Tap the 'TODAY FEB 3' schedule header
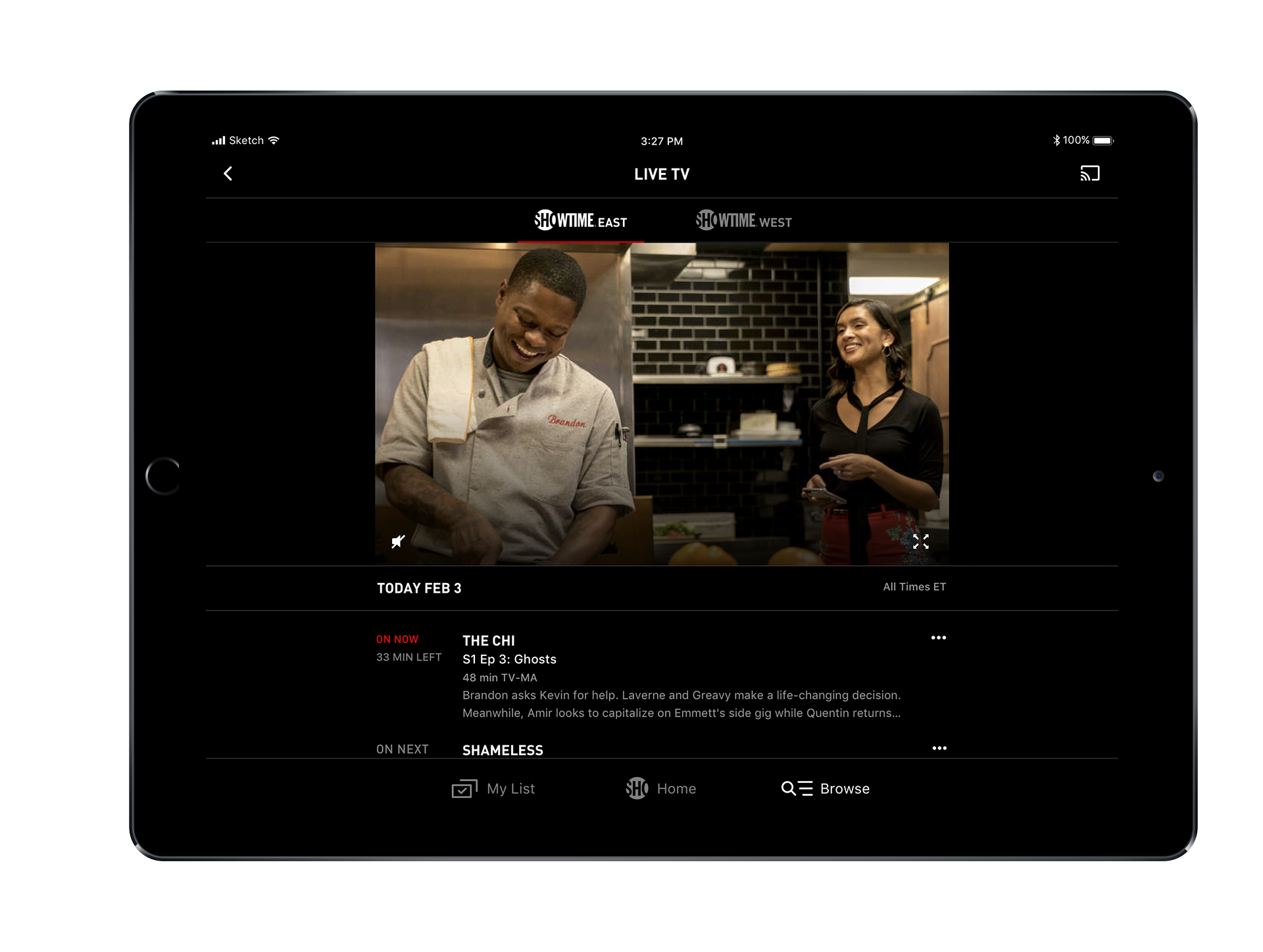The height and width of the screenshot is (952, 1263). (419, 588)
